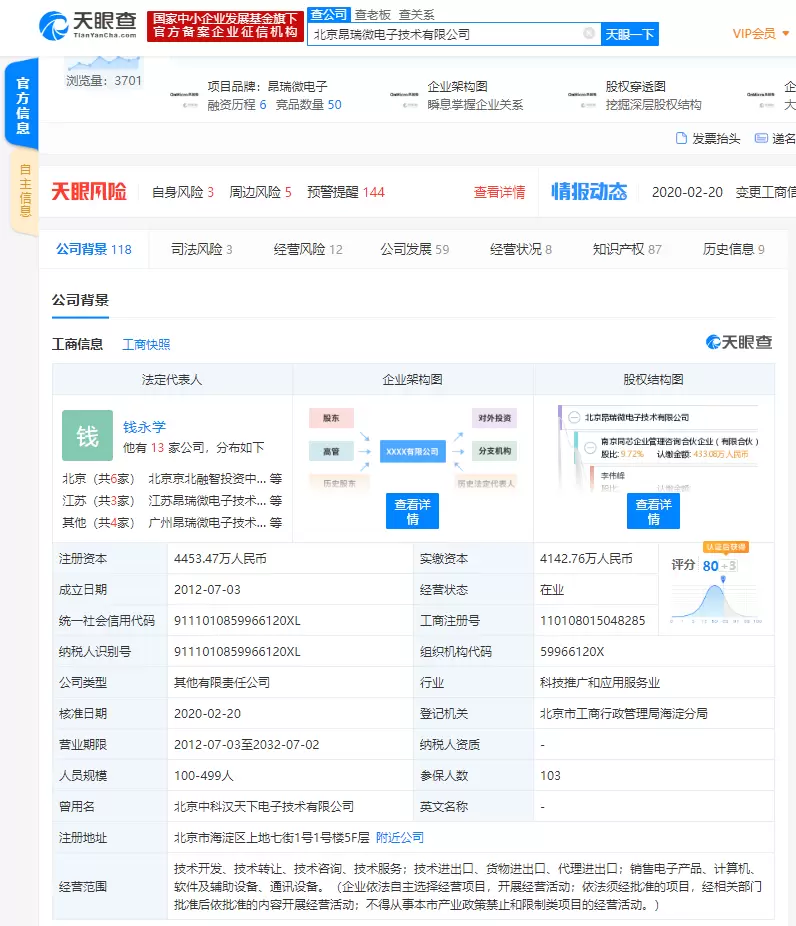This screenshot has height=926, width=796.
Task: Click the 股权穿透图 thumbnail icon in the top strip
Action: (584, 95)
